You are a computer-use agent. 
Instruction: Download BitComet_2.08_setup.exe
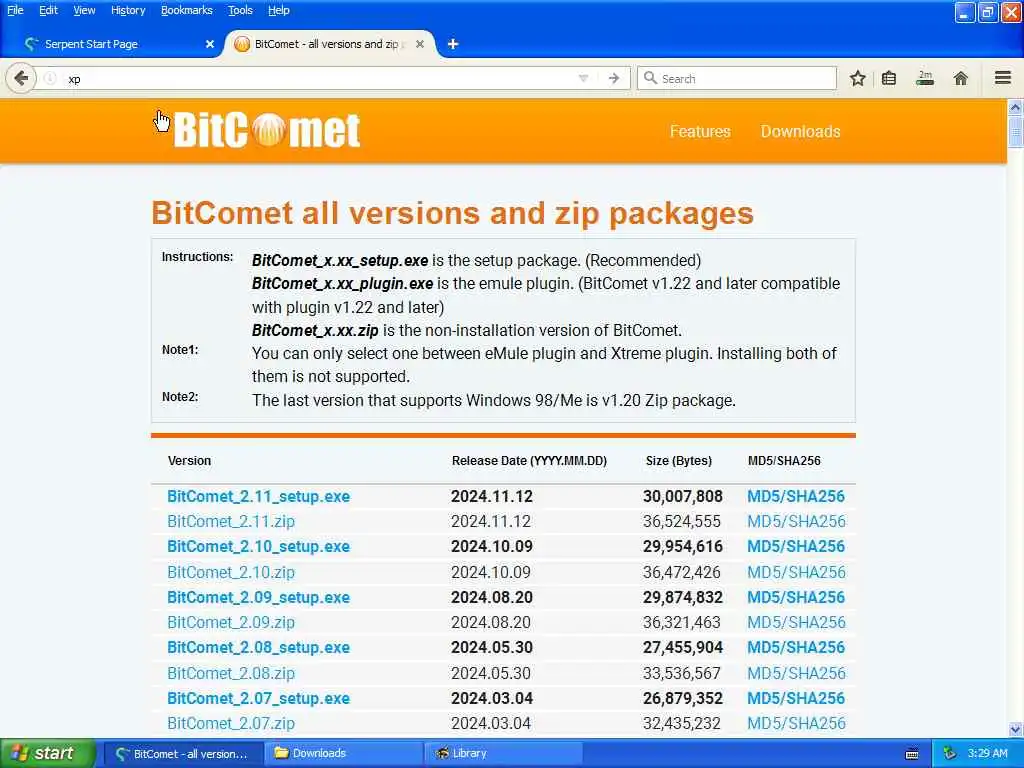[259, 648]
